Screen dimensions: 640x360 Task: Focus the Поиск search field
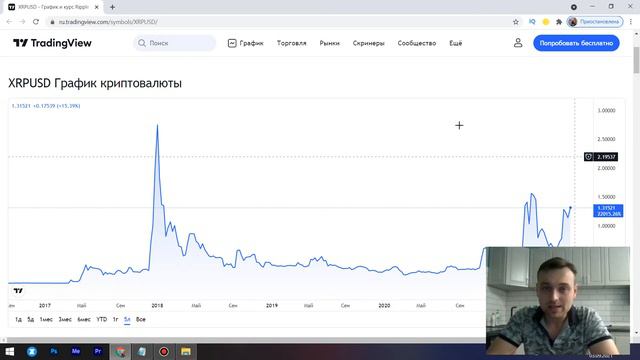[175, 43]
